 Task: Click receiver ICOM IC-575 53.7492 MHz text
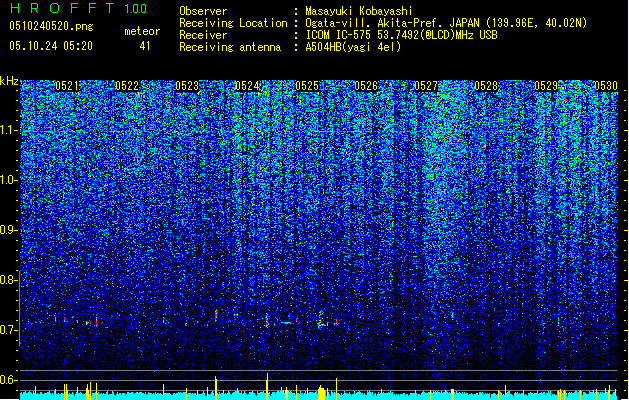[401, 35]
